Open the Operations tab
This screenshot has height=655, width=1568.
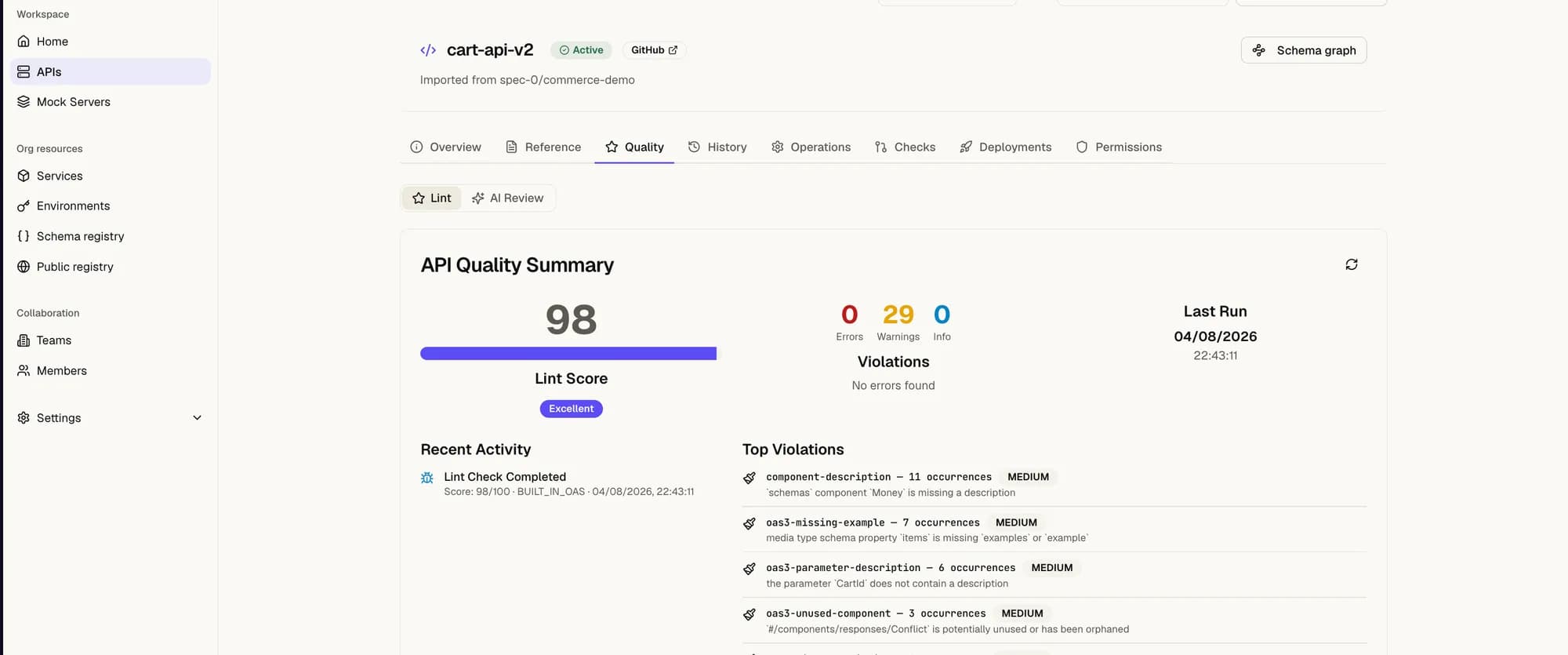coord(811,147)
